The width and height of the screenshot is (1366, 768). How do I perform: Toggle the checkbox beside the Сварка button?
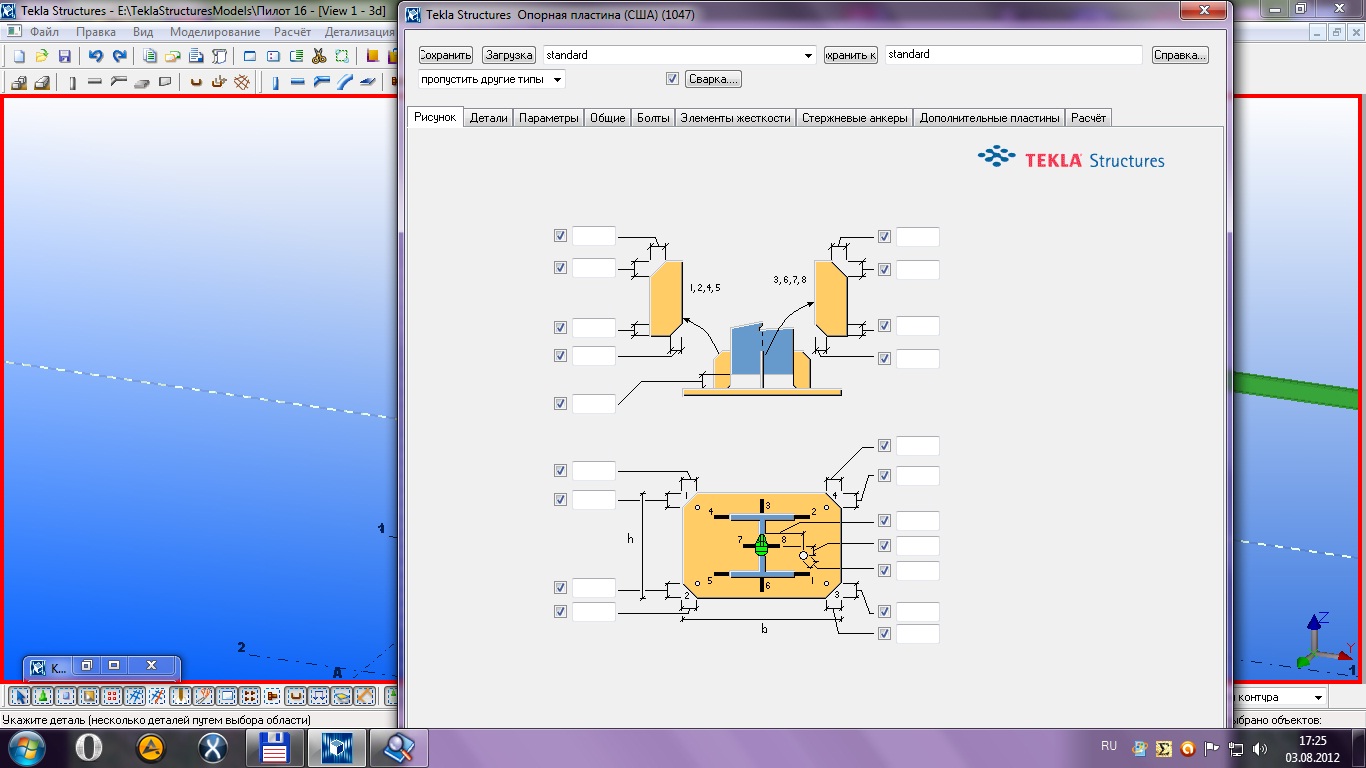[672, 79]
